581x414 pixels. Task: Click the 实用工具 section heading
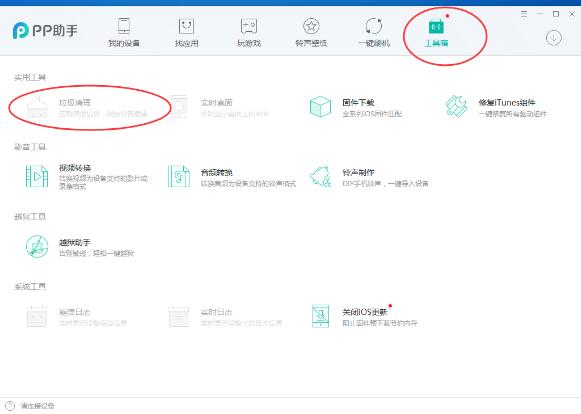tap(30, 77)
